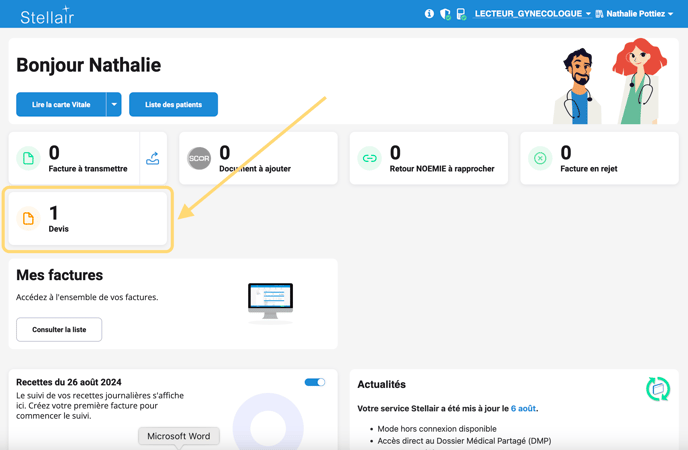This screenshot has width=688, height=450.
Task: Click the computer illustration in Mes factures
Action: coord(270,301)
